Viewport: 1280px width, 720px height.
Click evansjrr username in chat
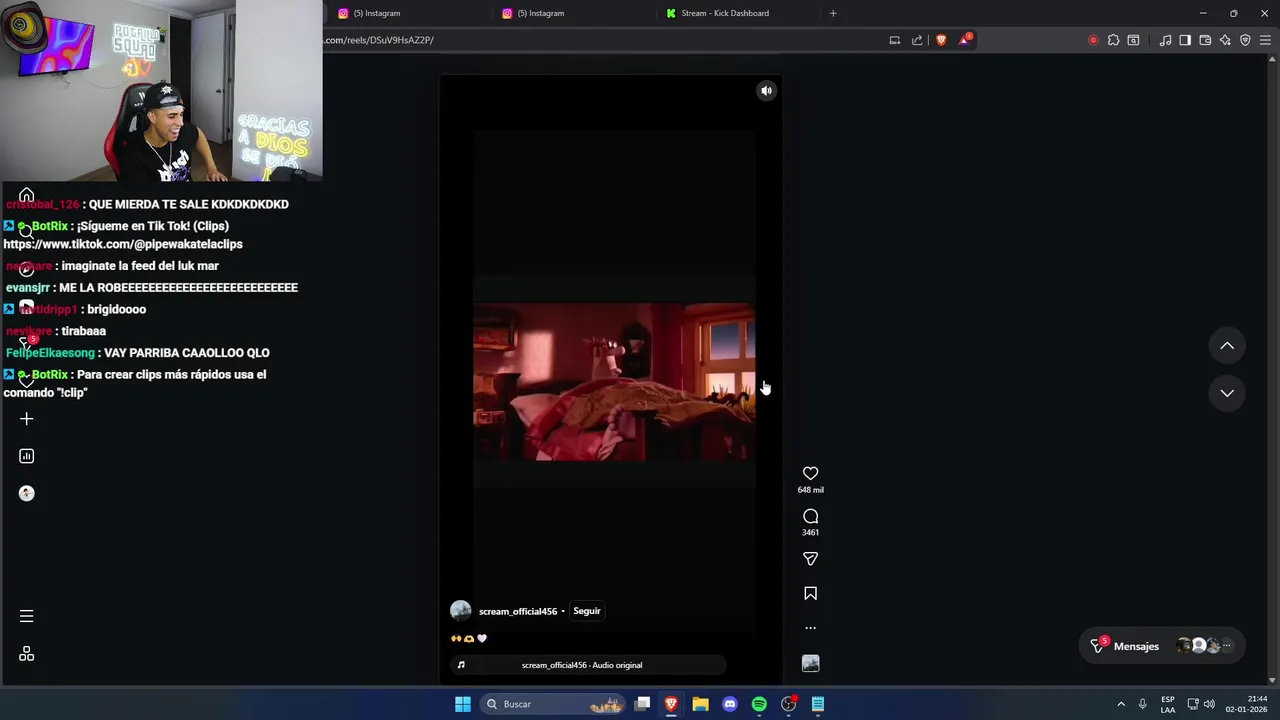(x=28, y=288)
